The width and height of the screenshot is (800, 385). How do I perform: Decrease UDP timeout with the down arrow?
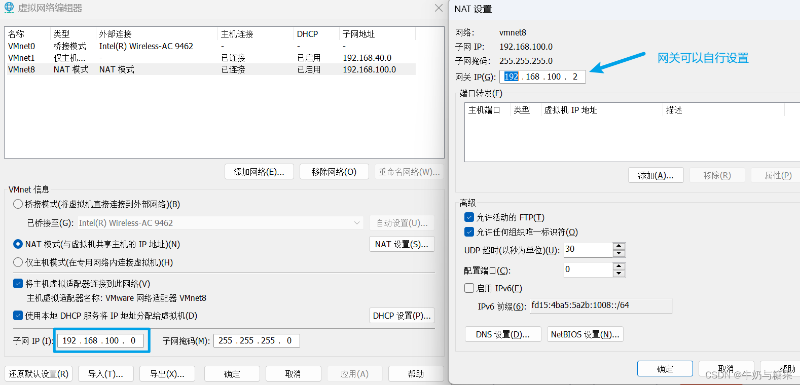pyautogui.click(x=619, y=254)
